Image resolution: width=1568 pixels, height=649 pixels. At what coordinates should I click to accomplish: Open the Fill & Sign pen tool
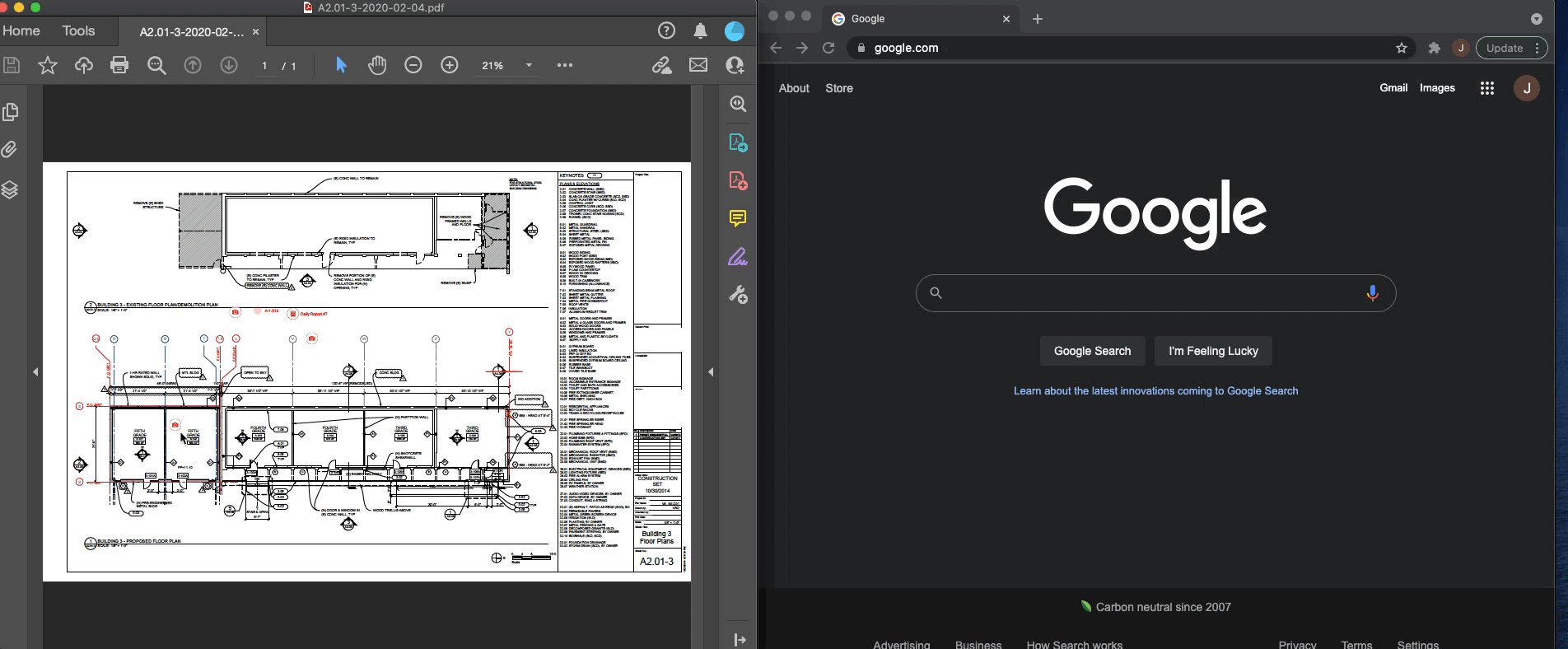738,257
